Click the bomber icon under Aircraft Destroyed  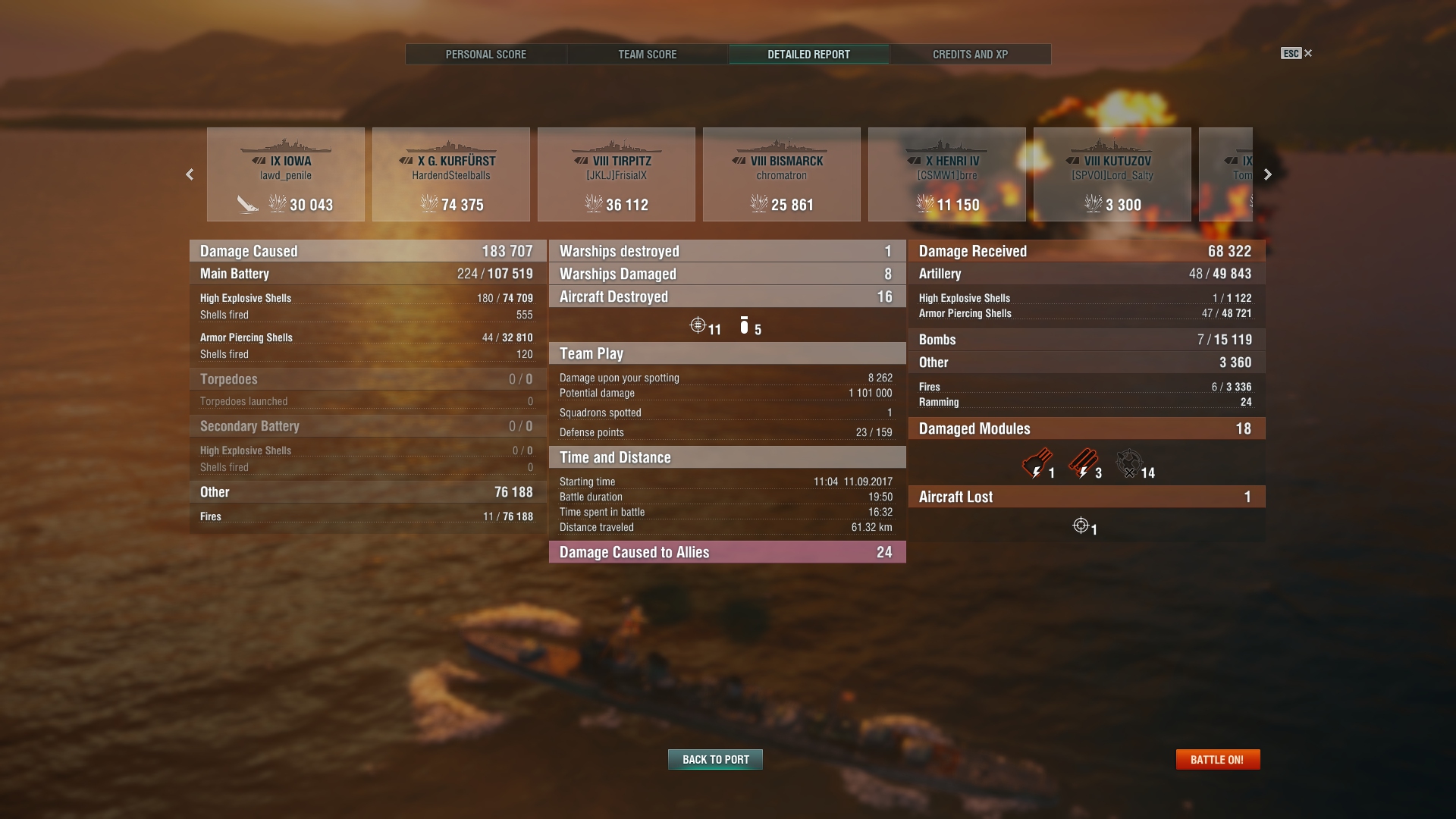pos(744,325)
